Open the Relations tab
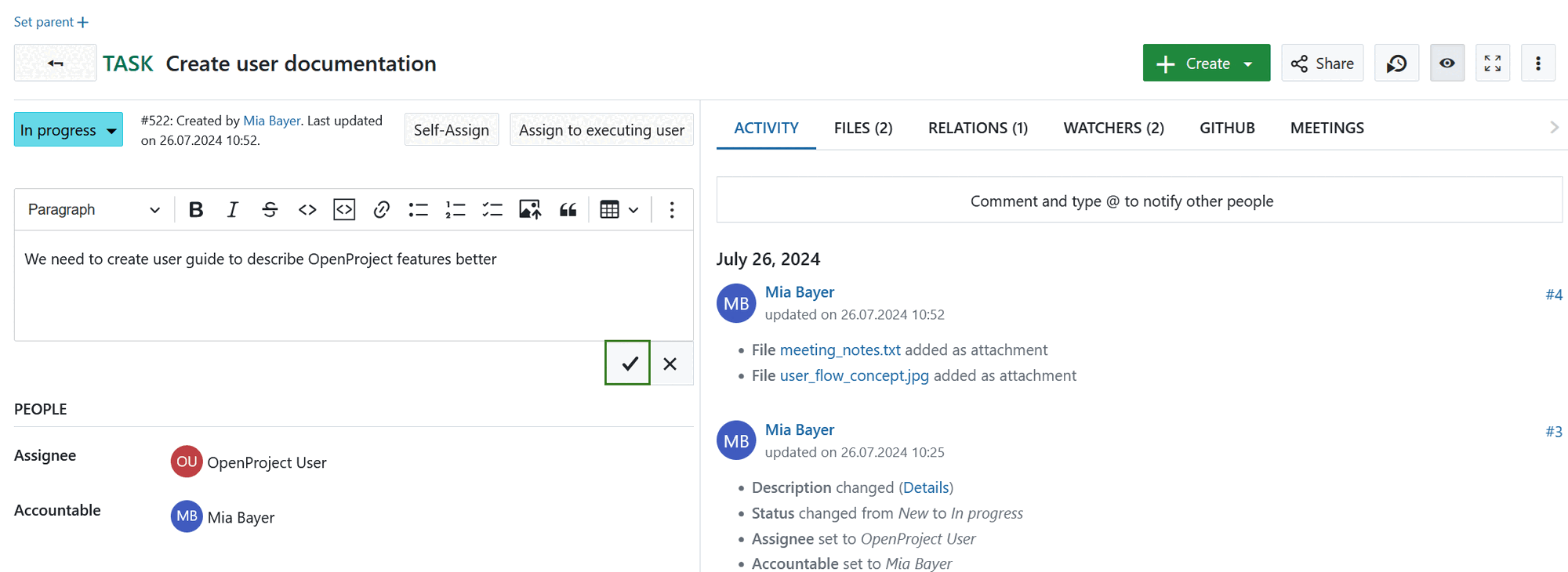The width and height of the screenshot is (1568, 572). pos(978,128)
